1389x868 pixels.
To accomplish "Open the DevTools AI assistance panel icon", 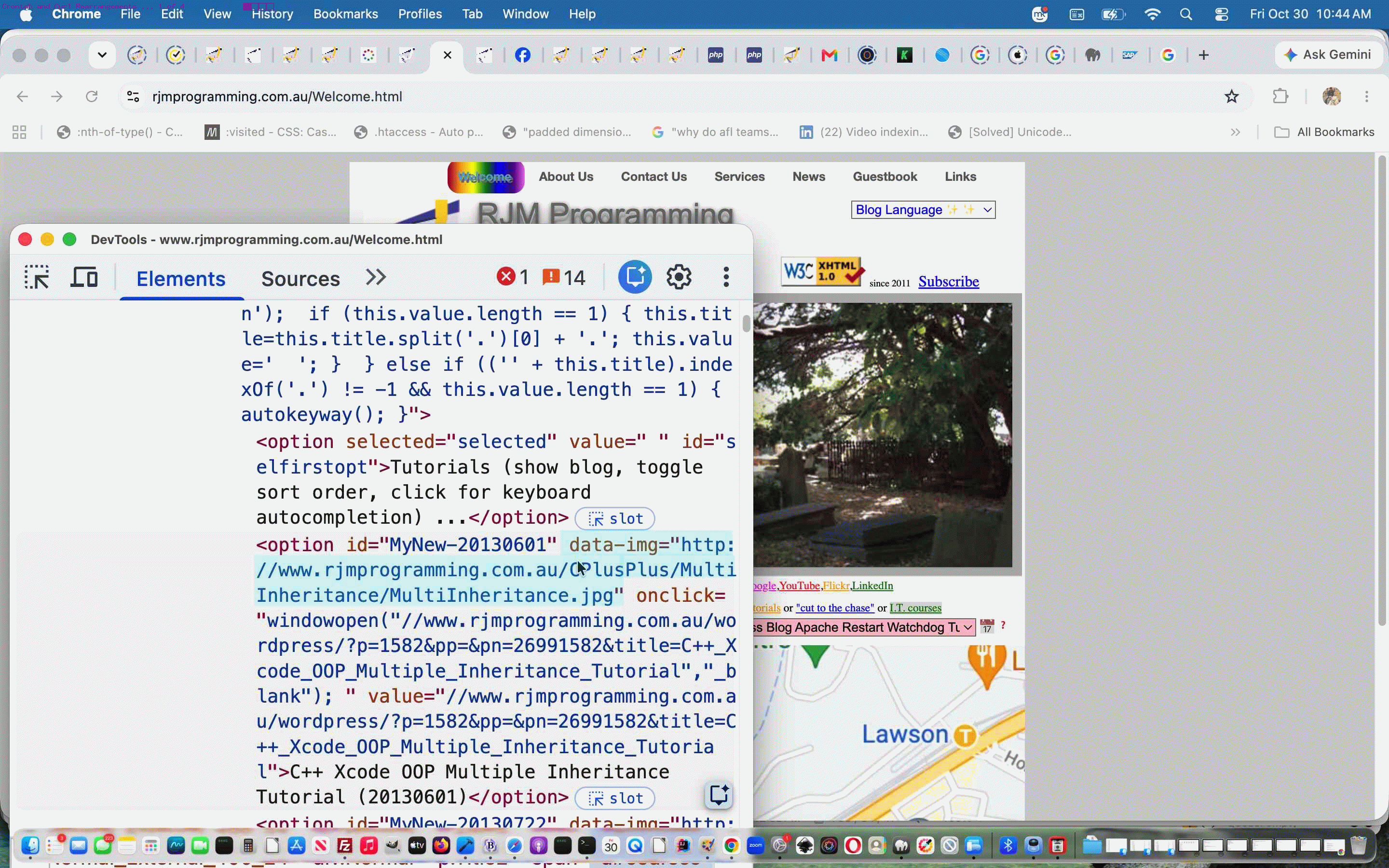I will click(634, 277).
